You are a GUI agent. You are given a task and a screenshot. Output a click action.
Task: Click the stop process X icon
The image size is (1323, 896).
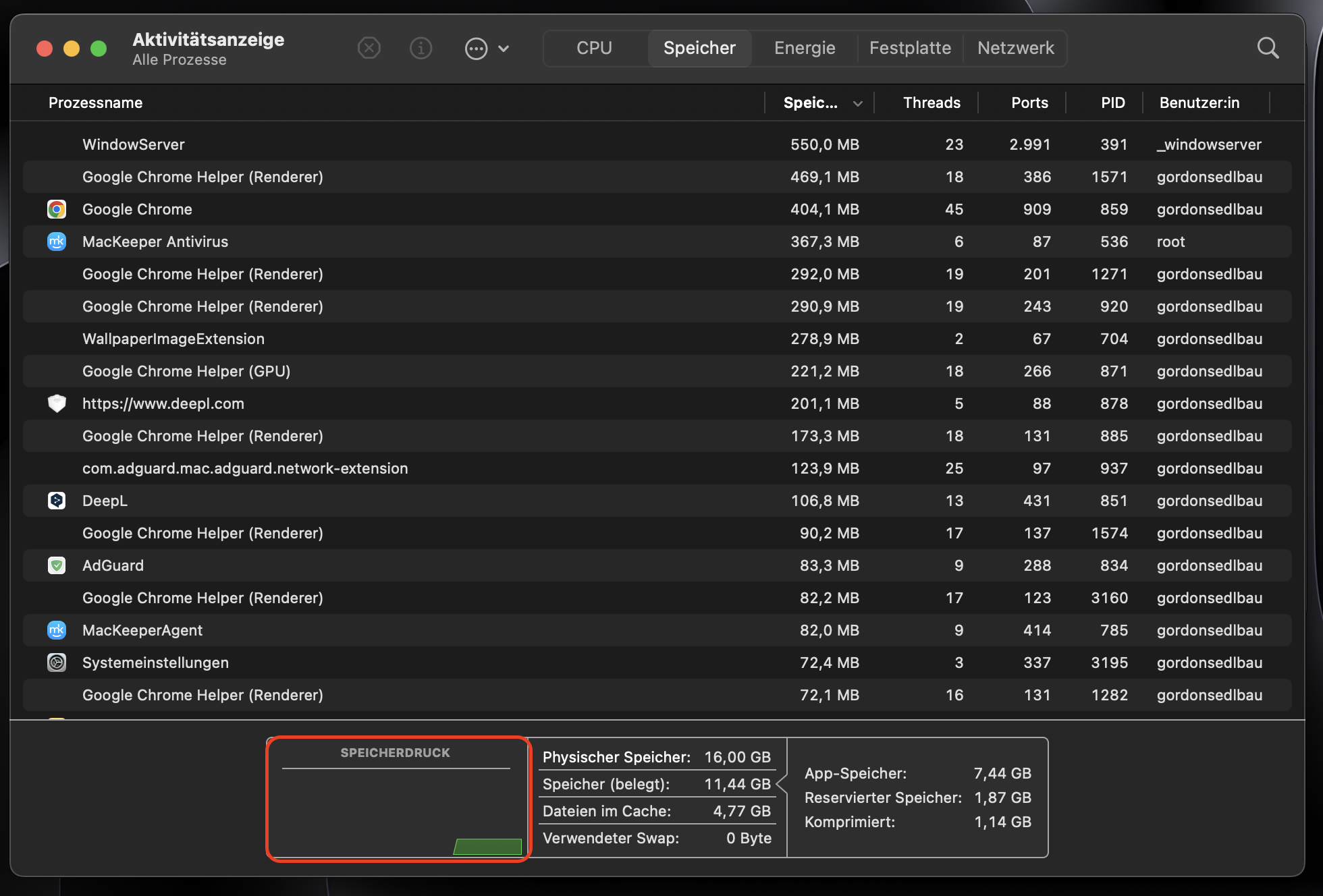(369, 48)
